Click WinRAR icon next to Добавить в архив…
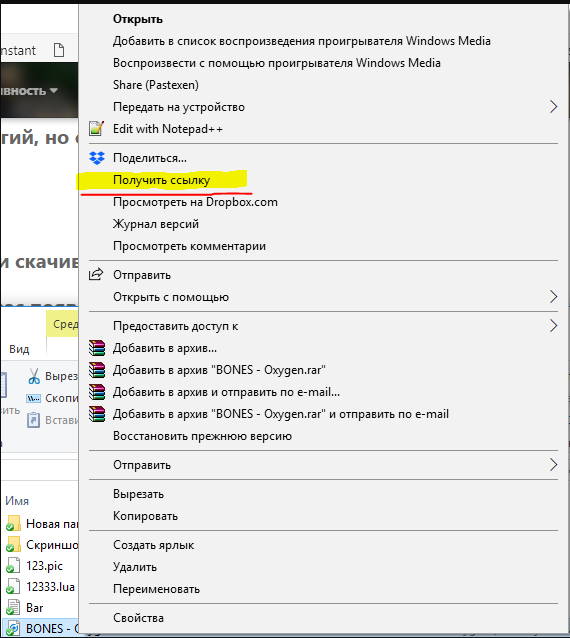 click(x=97, y=348)
